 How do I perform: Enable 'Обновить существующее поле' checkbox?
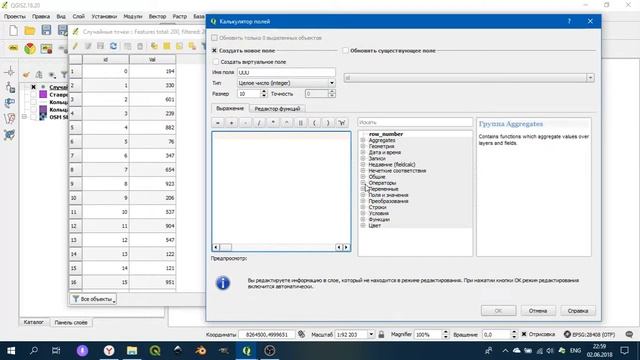point(345,51)
